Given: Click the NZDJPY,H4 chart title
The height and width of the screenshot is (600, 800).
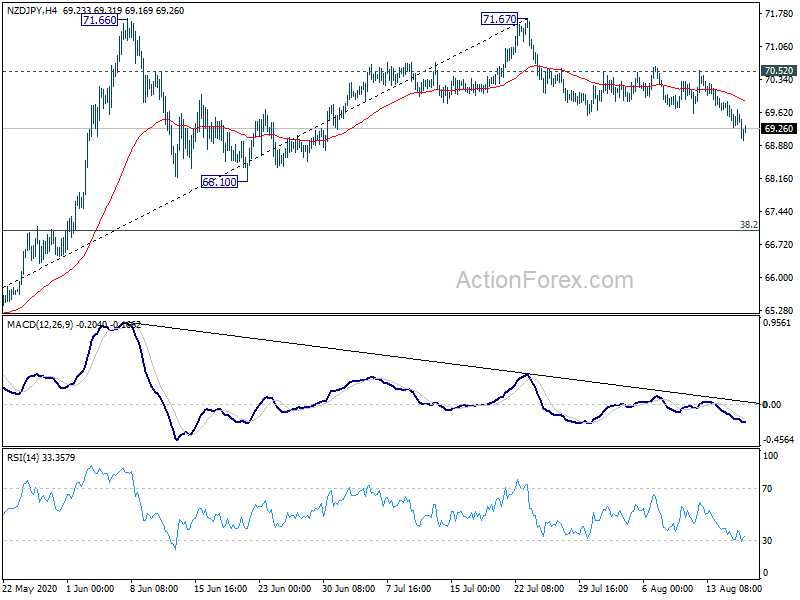Looking at the screenshot, I should click(x=32, y=10).
